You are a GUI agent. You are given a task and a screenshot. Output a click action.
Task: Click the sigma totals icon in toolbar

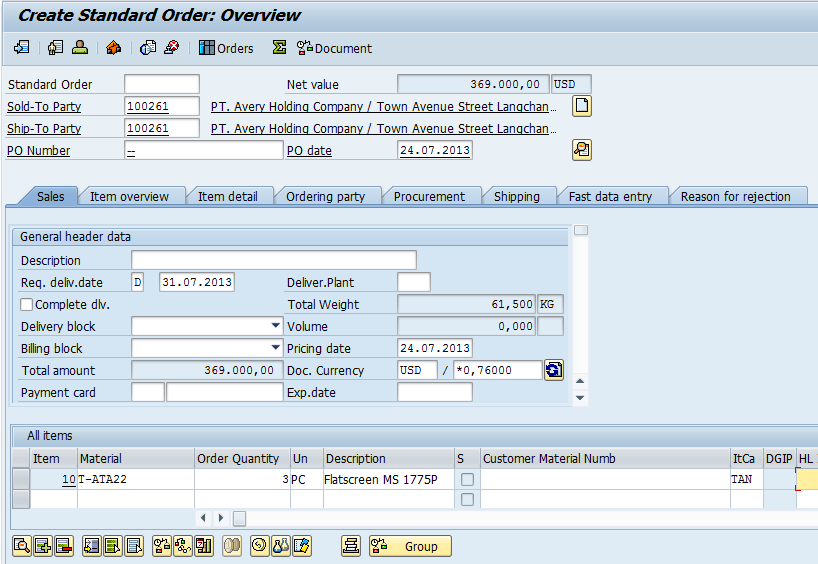pyautogui.click(x=279, y=48)
